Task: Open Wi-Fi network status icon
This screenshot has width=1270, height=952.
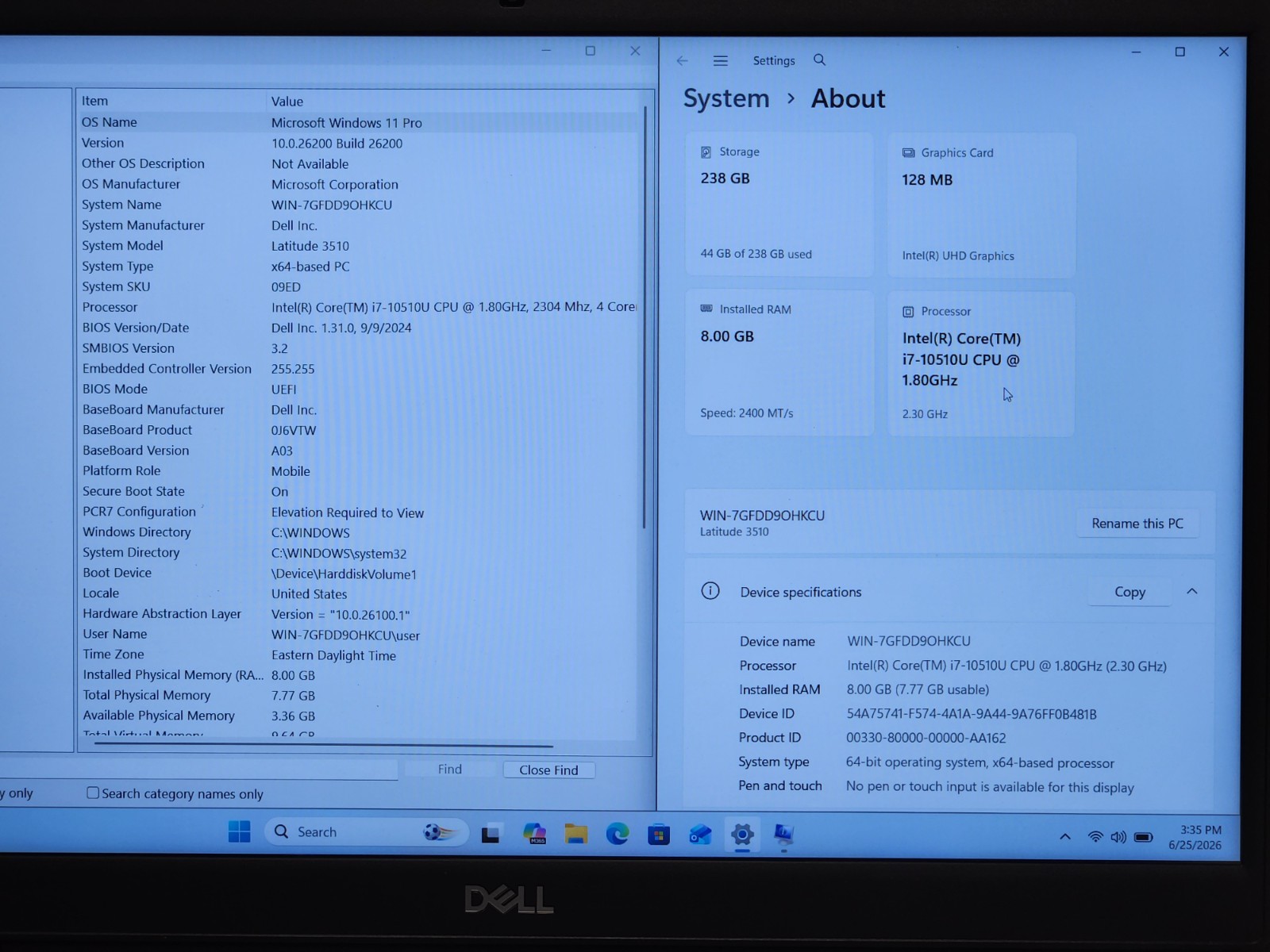Action: [1095, 836]
